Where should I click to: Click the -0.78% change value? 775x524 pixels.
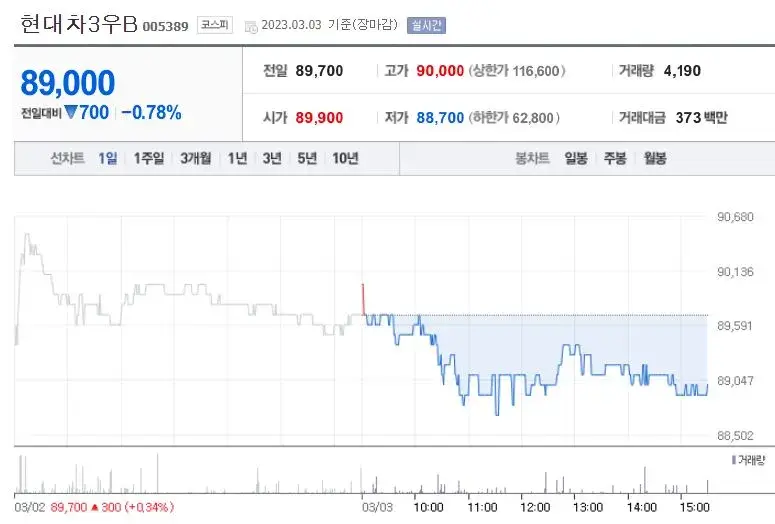point(151,113)
